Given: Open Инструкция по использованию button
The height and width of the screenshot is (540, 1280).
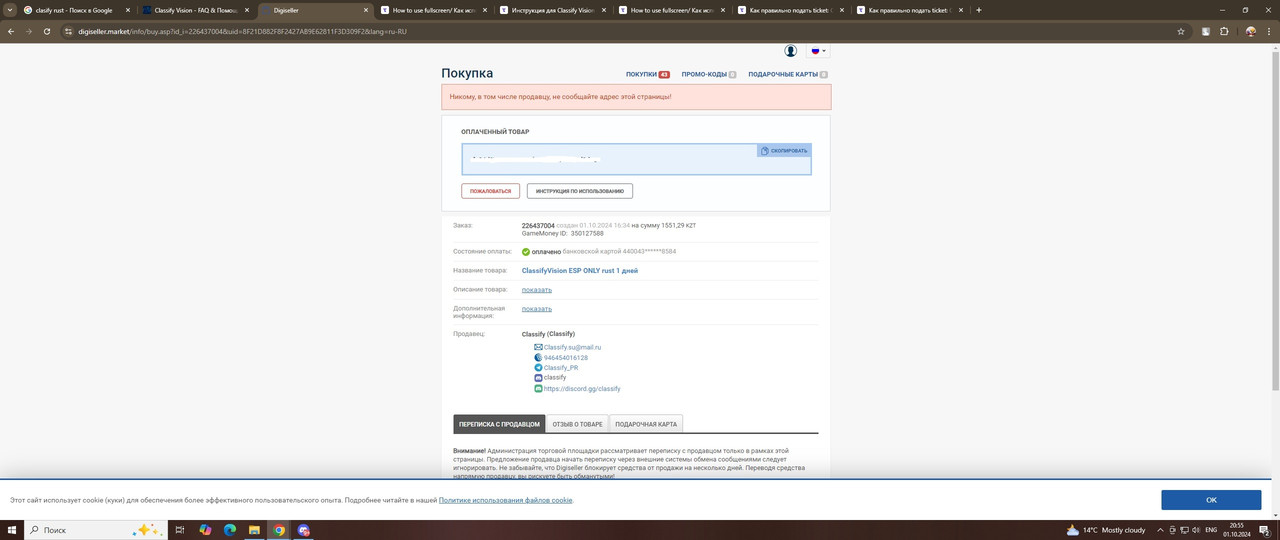Looking at the screenshot, I should 579,191.
